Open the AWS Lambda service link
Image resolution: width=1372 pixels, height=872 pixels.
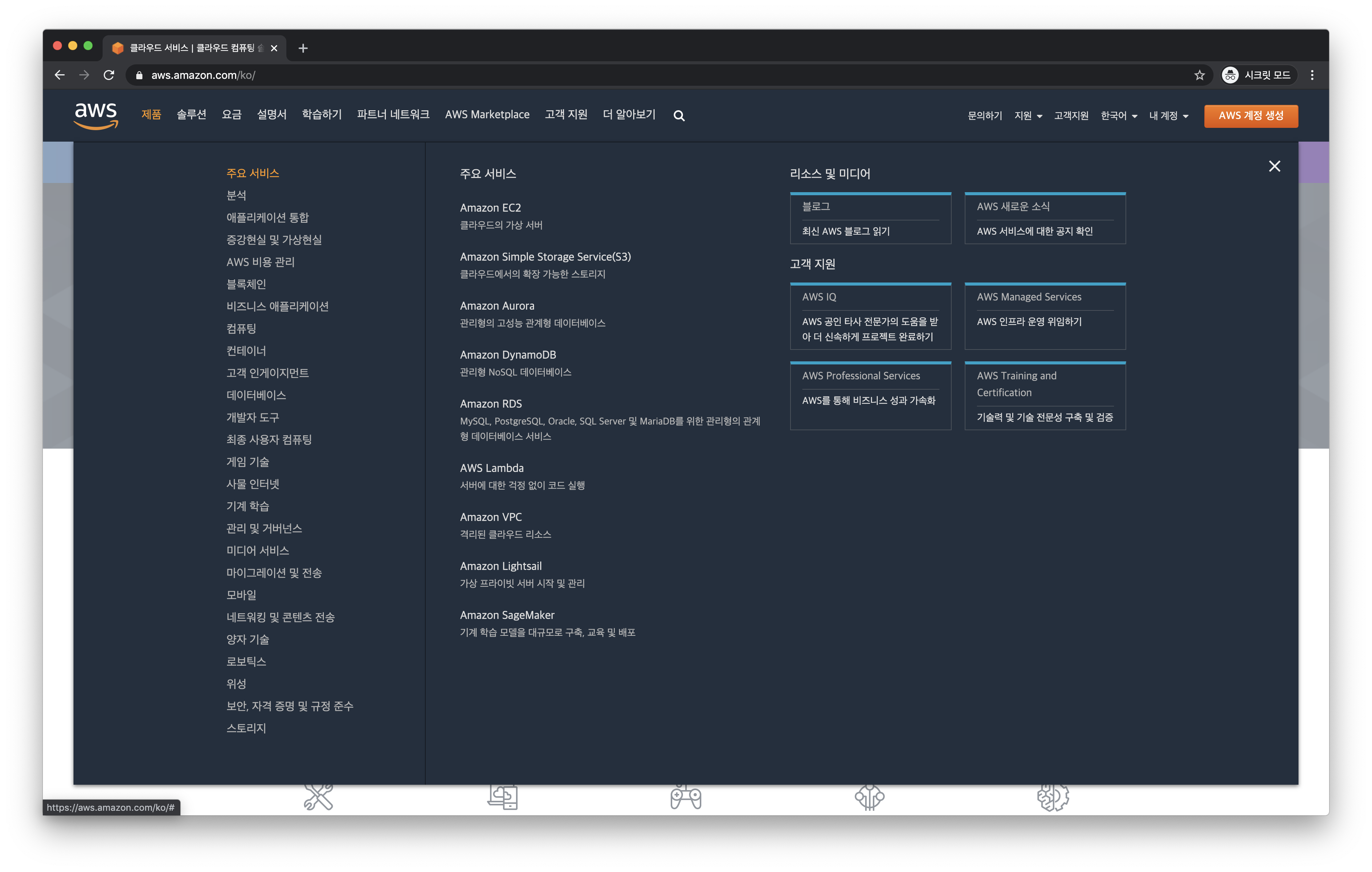coord(491,468)
